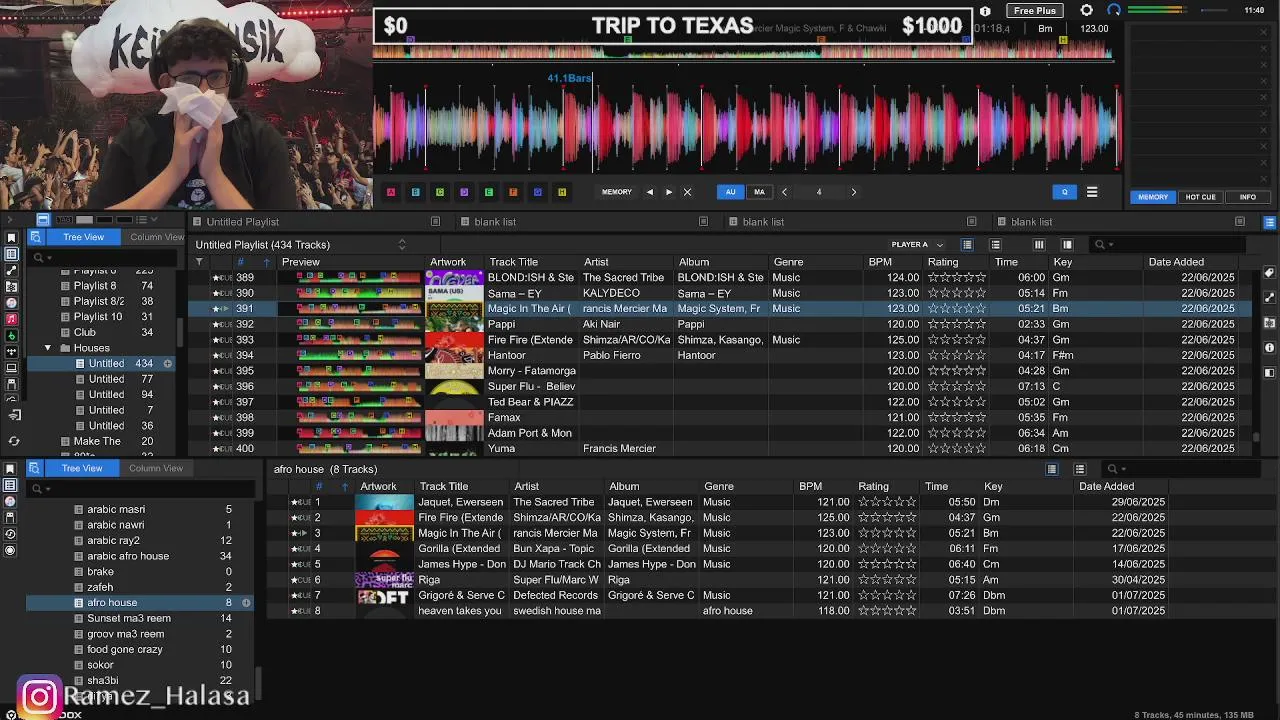Image resolution: width=1280 pixels, height=720 pixels.
Task: Switch to MEMORY panel tab
Action: click(x=1152, y=197)
